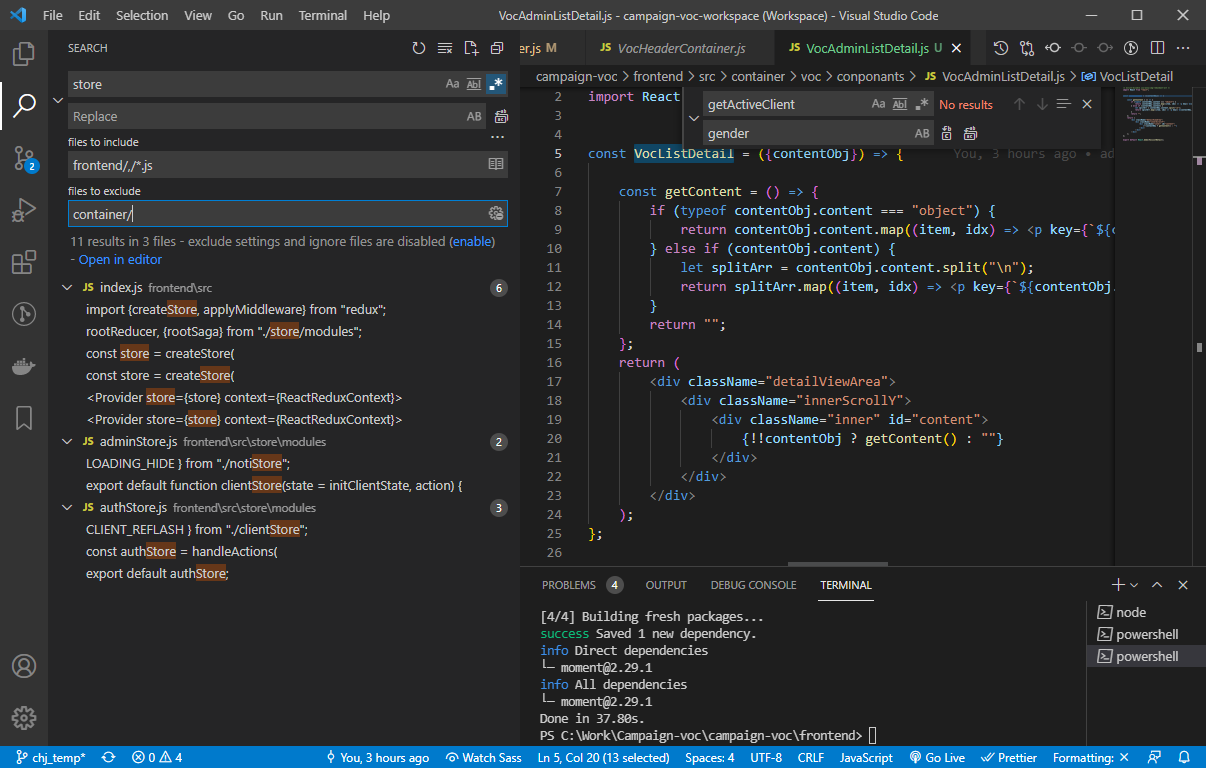The height and width of the screenshot is (768, 1206).
Task: Collapse the adminStore.js result group
Action: point(68,442)
